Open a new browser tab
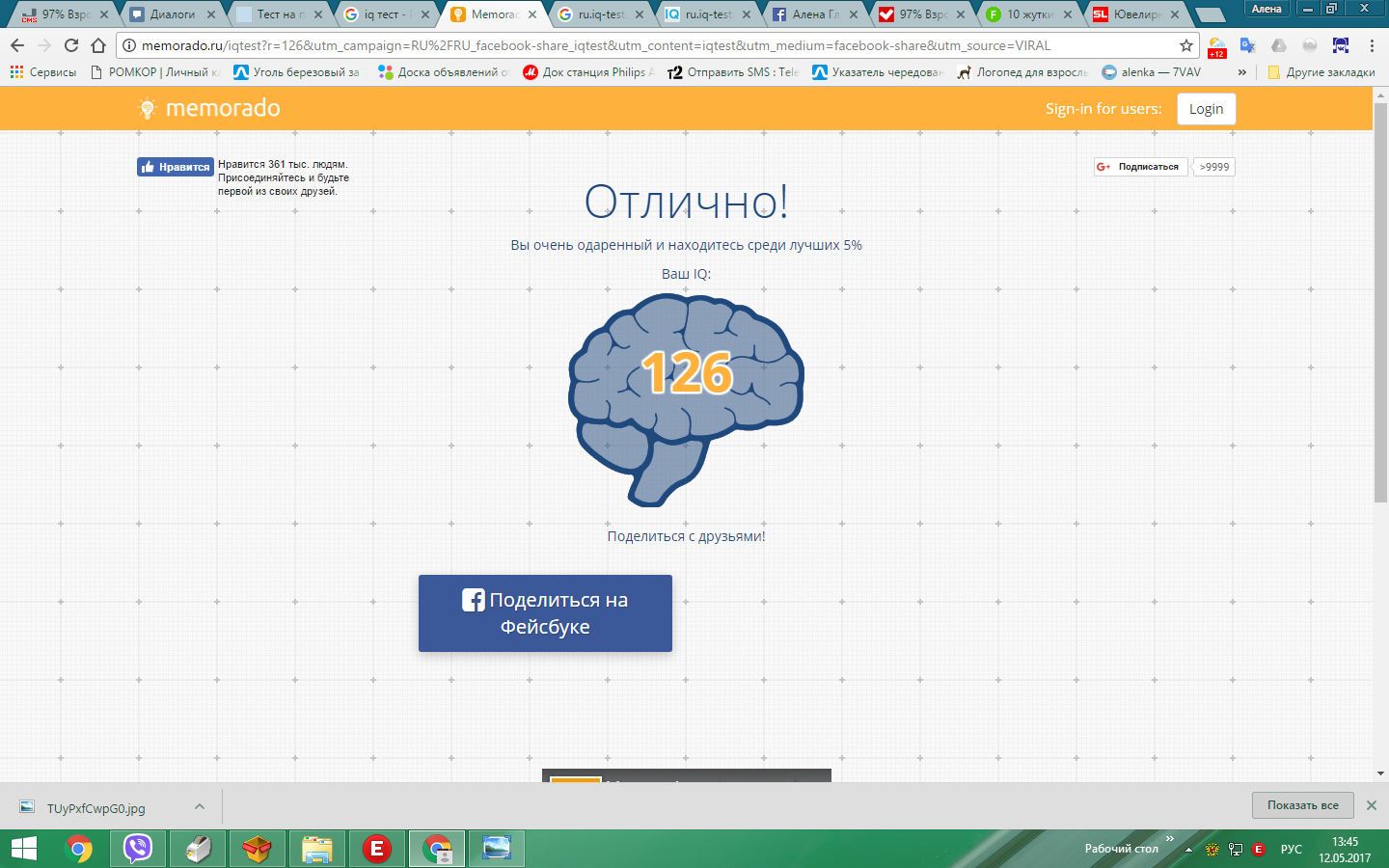 click(1210, 14)
